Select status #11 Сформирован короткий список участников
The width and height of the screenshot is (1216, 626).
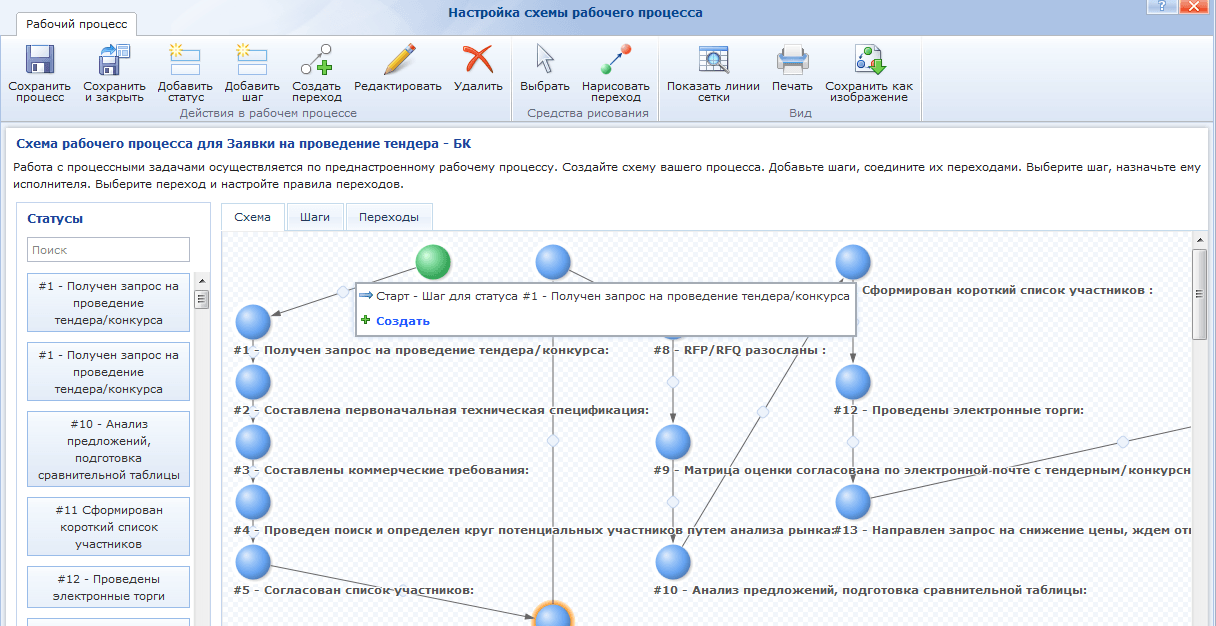108,526
